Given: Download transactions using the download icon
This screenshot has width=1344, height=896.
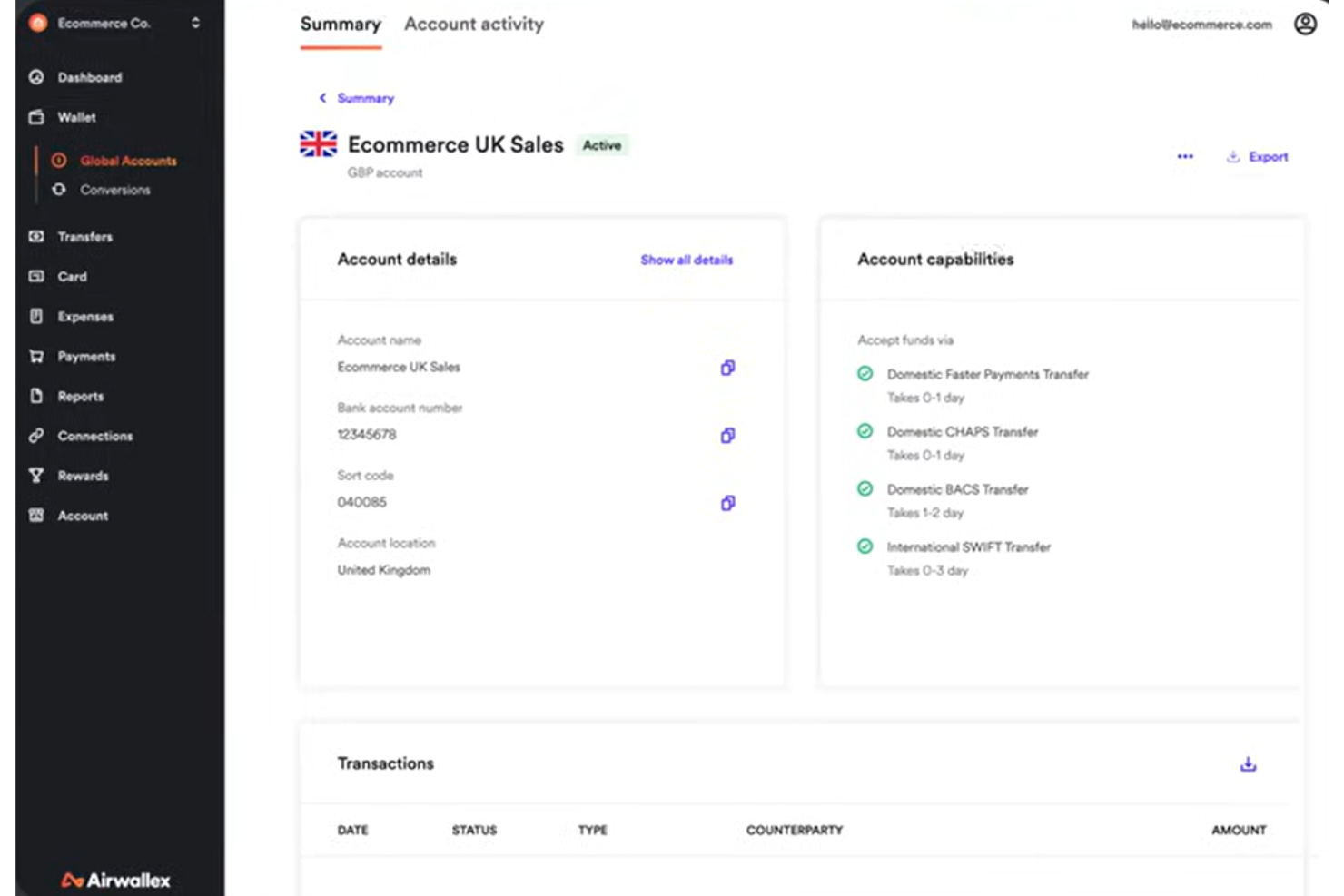Looking at the screenshot, I should click(x=1248, y=764).
